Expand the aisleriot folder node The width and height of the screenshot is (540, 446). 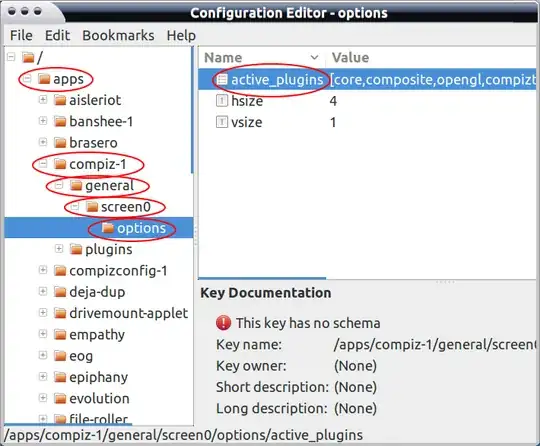tap(43, 100)
